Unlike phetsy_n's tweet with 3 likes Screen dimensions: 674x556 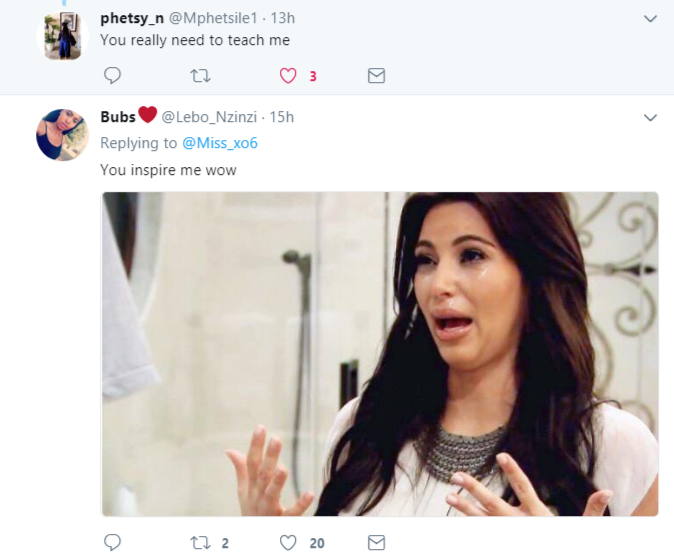pyautogui.click(x=288, y=76)
